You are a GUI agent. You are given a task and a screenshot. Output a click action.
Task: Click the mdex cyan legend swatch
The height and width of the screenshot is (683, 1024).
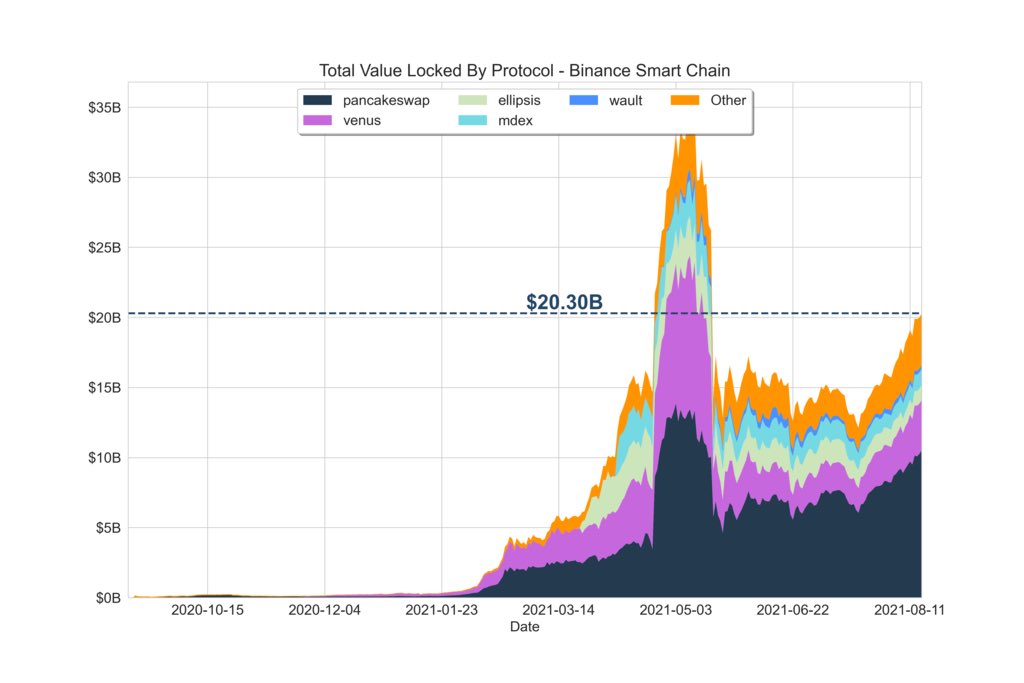pos(472,120)
